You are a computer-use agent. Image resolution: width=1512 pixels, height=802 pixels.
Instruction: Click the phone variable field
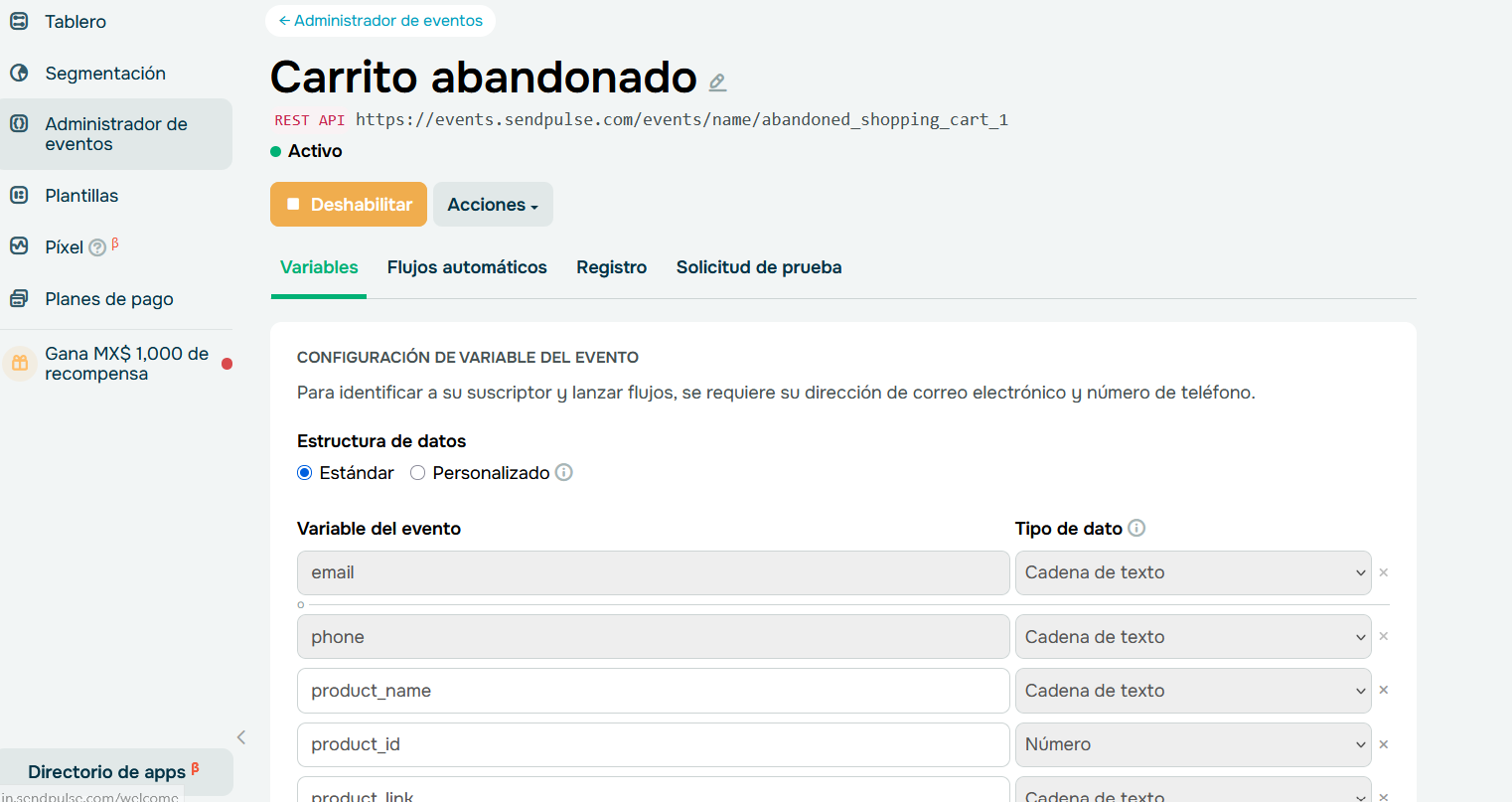(x=654, y=636)
